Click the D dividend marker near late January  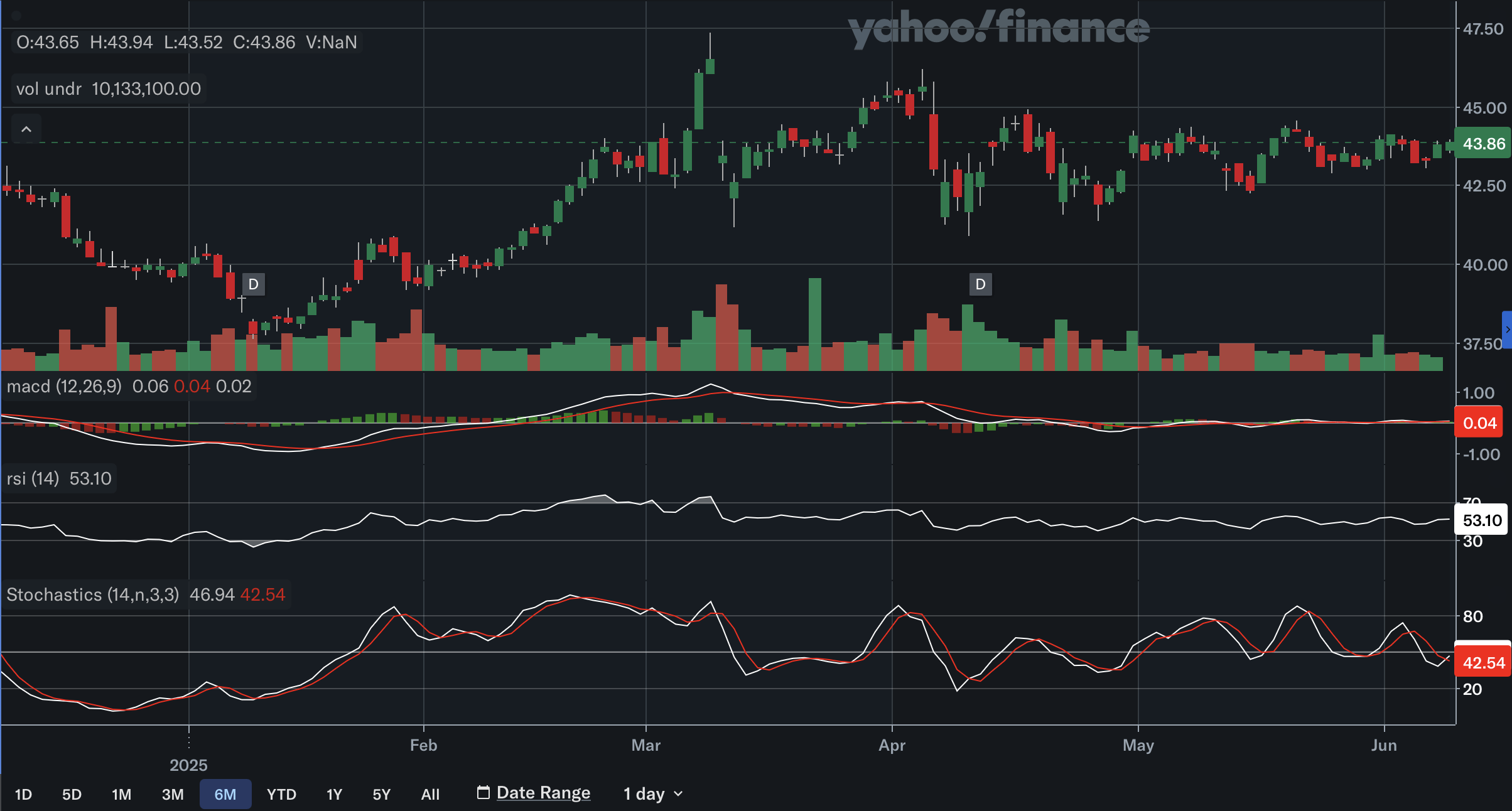coord(253,284)
